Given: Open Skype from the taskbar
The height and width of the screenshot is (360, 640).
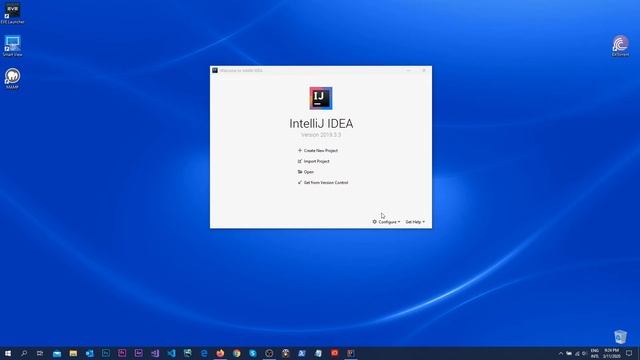Looking at the screenshot, I should pyautogui.click(x=253, y=353).
